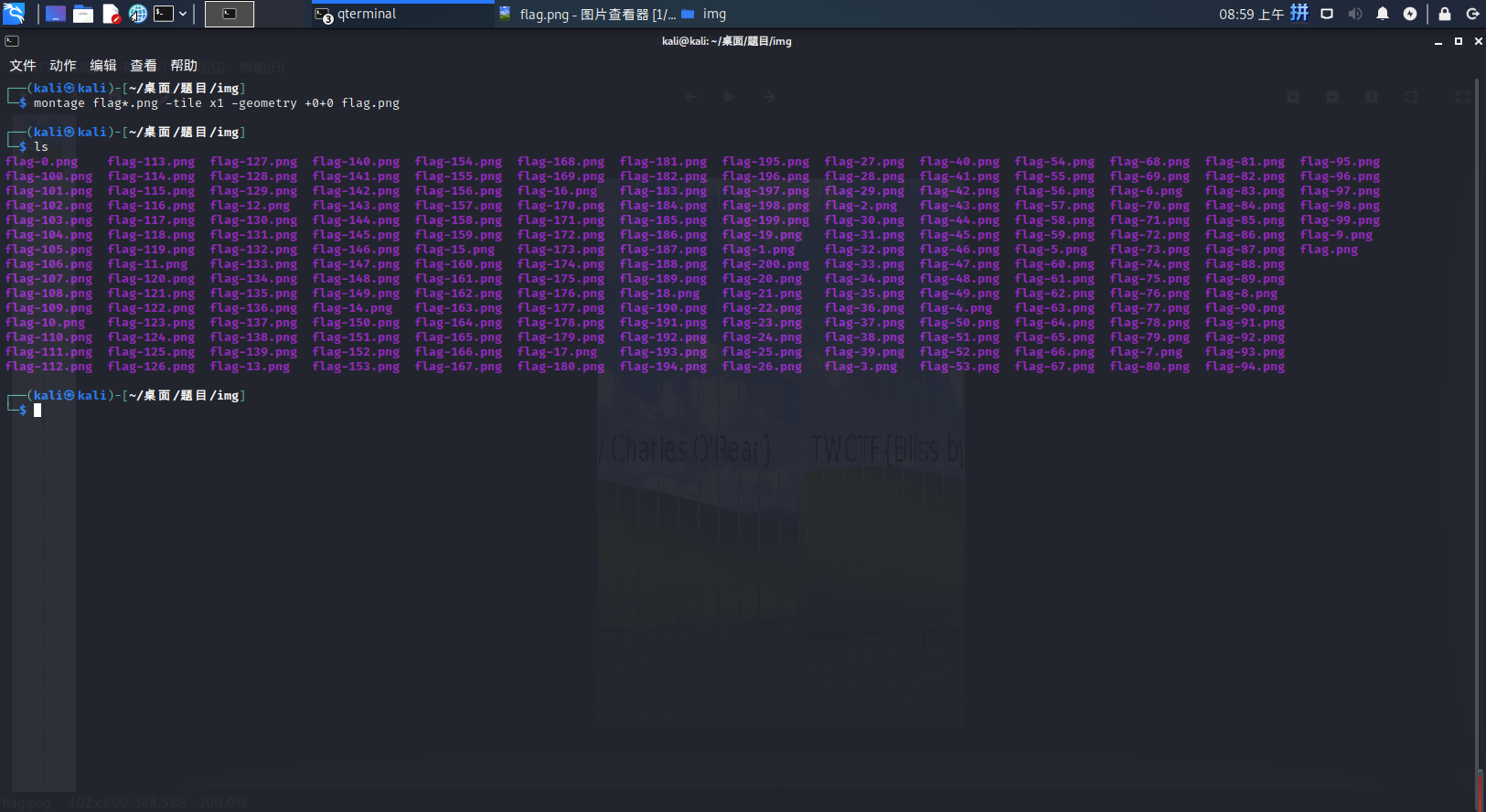Toggle the Pinyin input method indicator
Screen dimensions: 1486x812
click(1299, 13)
